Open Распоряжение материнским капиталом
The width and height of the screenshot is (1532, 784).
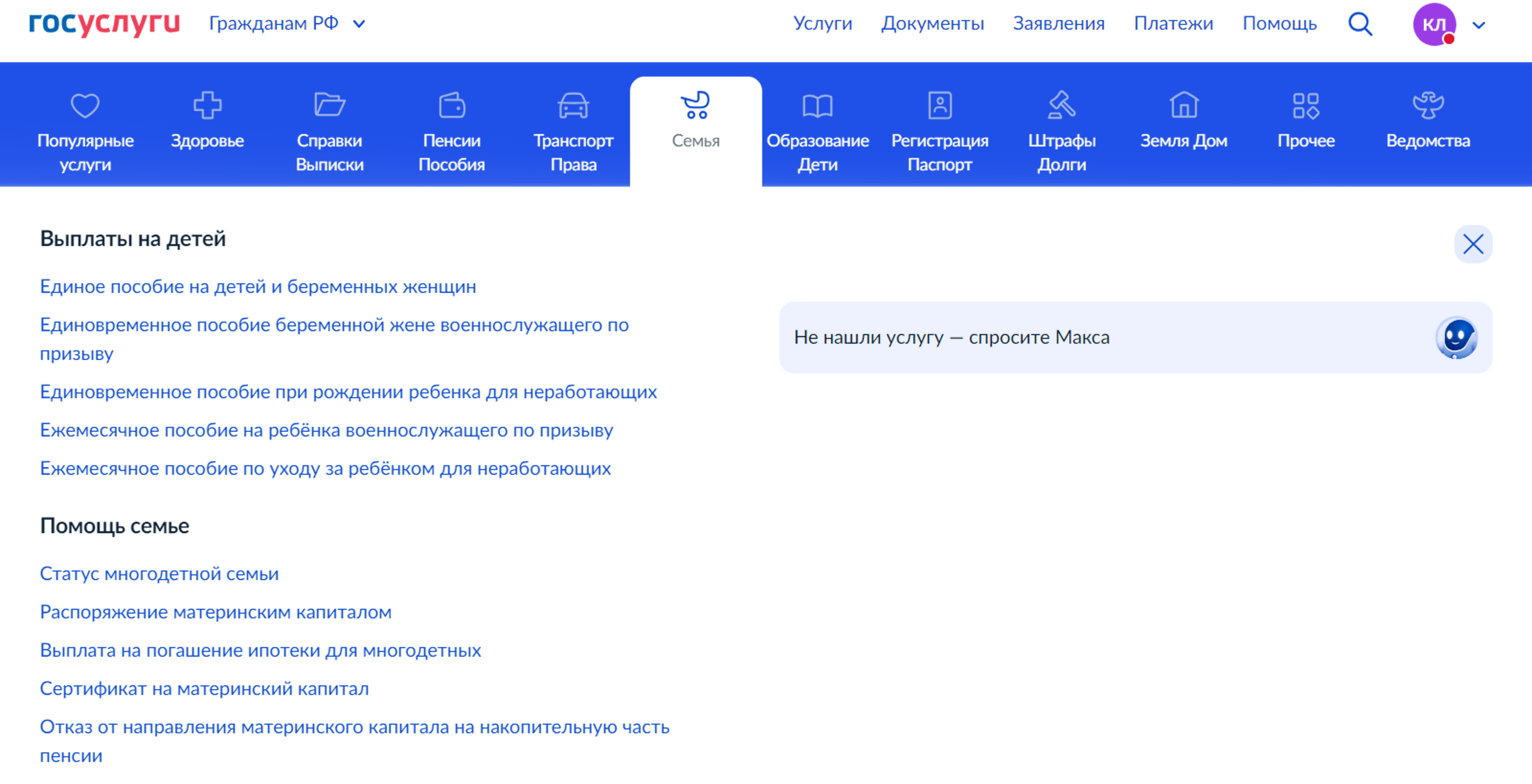pos(216,612)
